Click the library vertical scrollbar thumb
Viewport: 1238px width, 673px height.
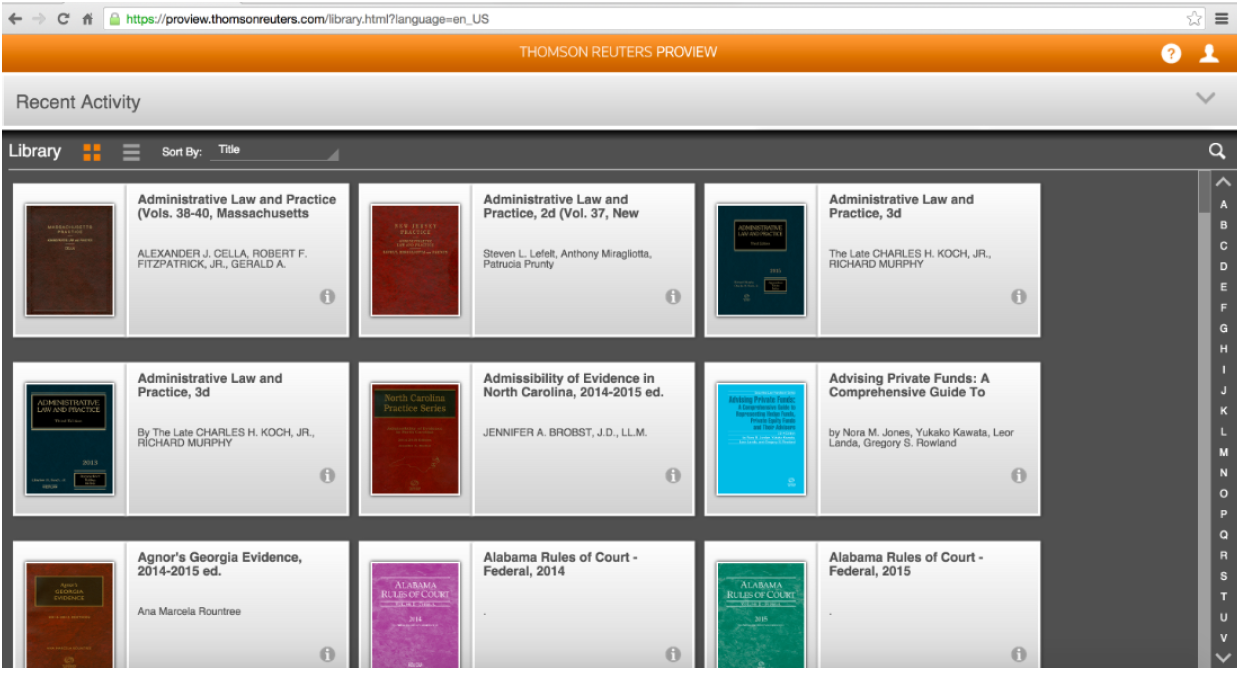click(x=1204, y=191)
